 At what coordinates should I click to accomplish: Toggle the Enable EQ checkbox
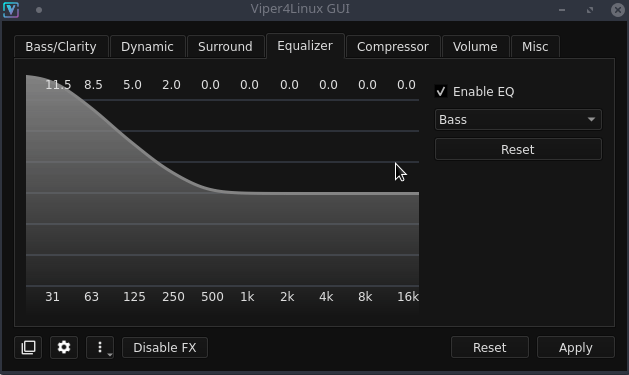(x=441, y=91)
